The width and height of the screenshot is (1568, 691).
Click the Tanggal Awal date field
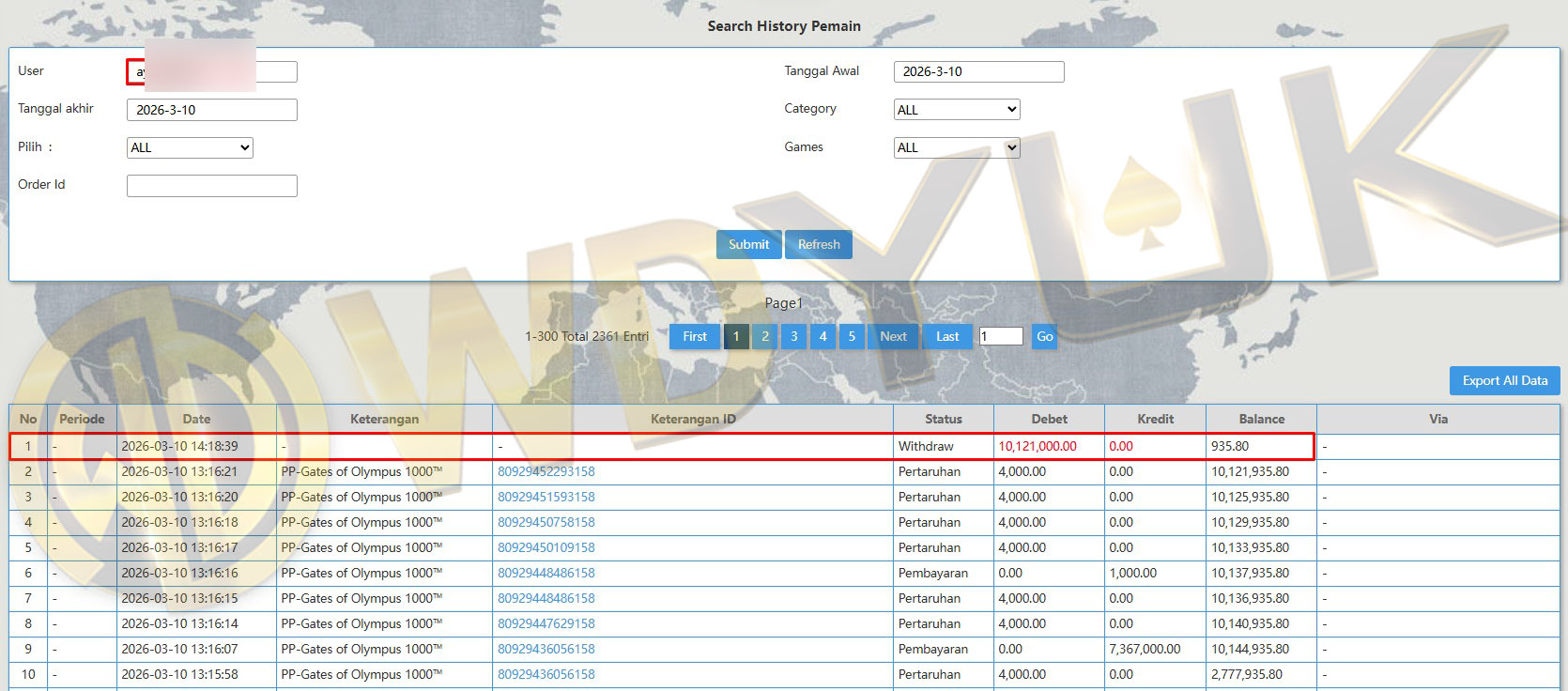(x=978, y=71)
